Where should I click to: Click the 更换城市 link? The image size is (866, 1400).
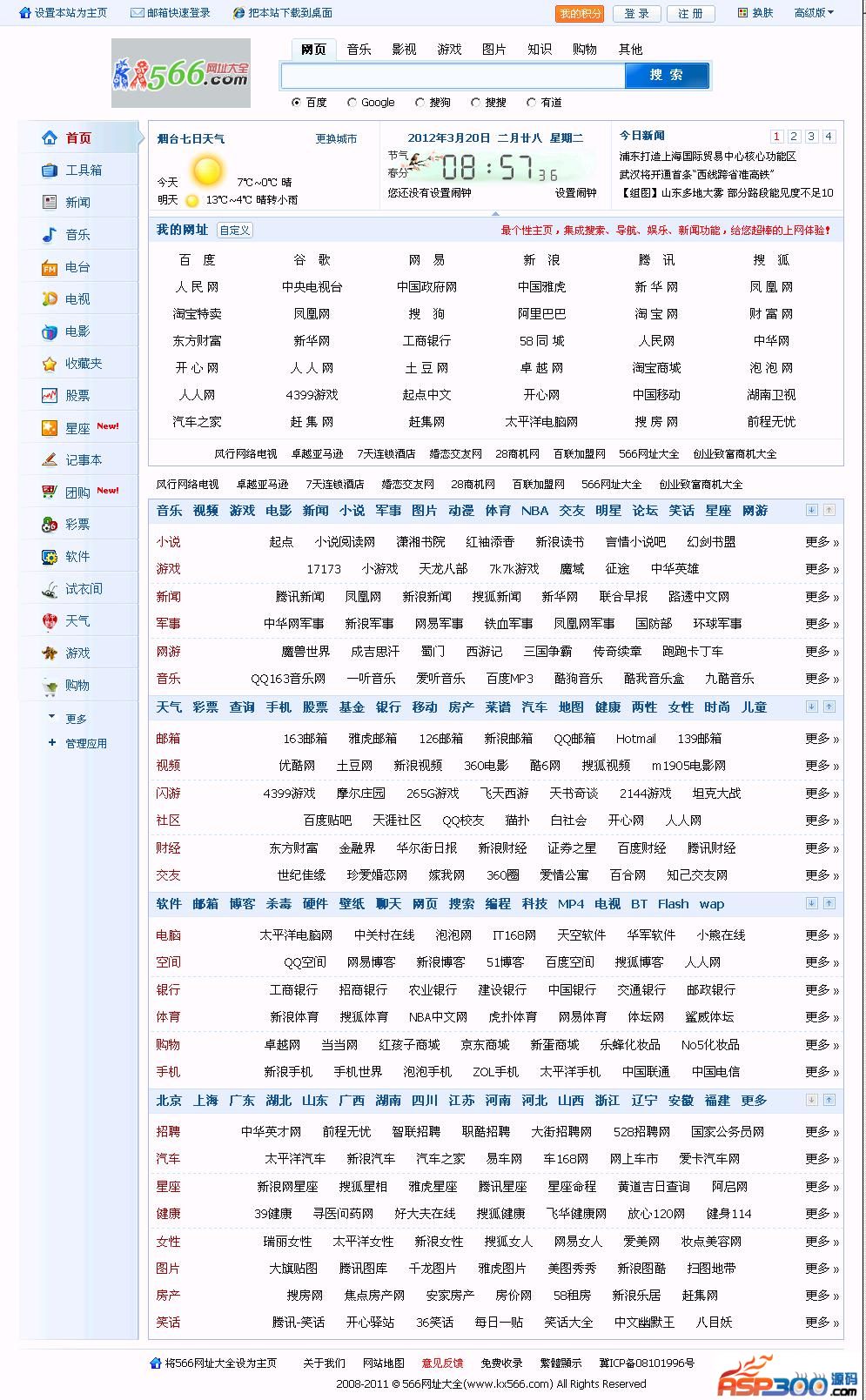click(336, 139)
